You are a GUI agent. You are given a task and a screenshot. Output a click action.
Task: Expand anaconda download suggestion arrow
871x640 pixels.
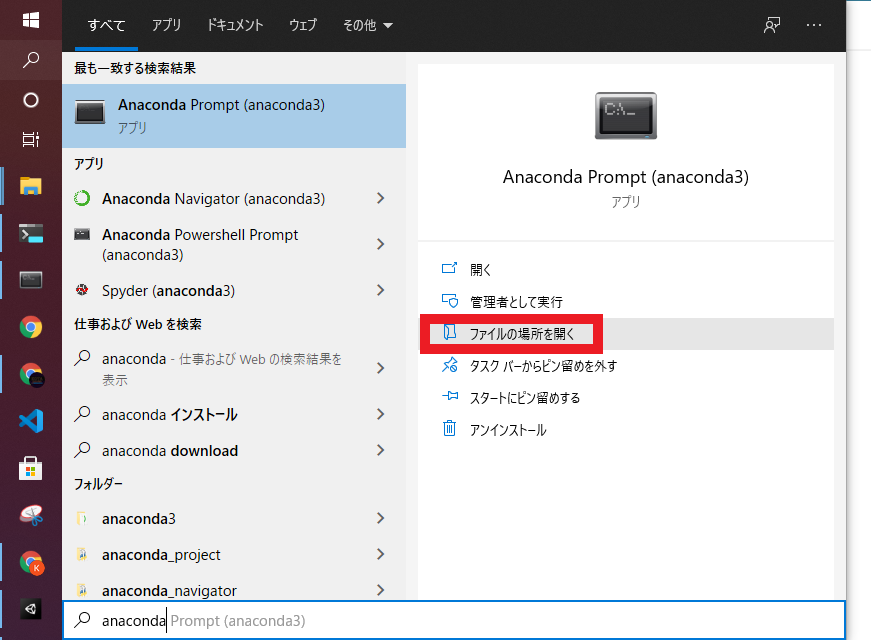pyautogui.click(x=381, y=450)
